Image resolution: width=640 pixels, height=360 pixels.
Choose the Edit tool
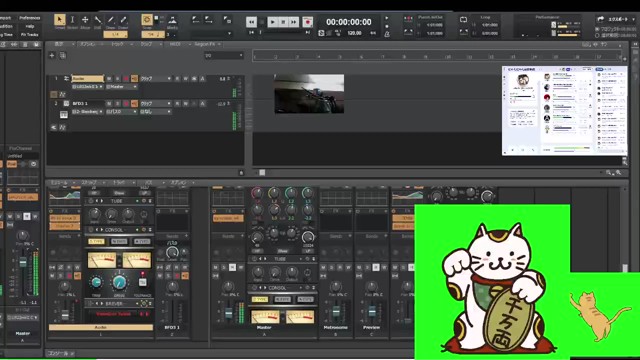point(98,20)
